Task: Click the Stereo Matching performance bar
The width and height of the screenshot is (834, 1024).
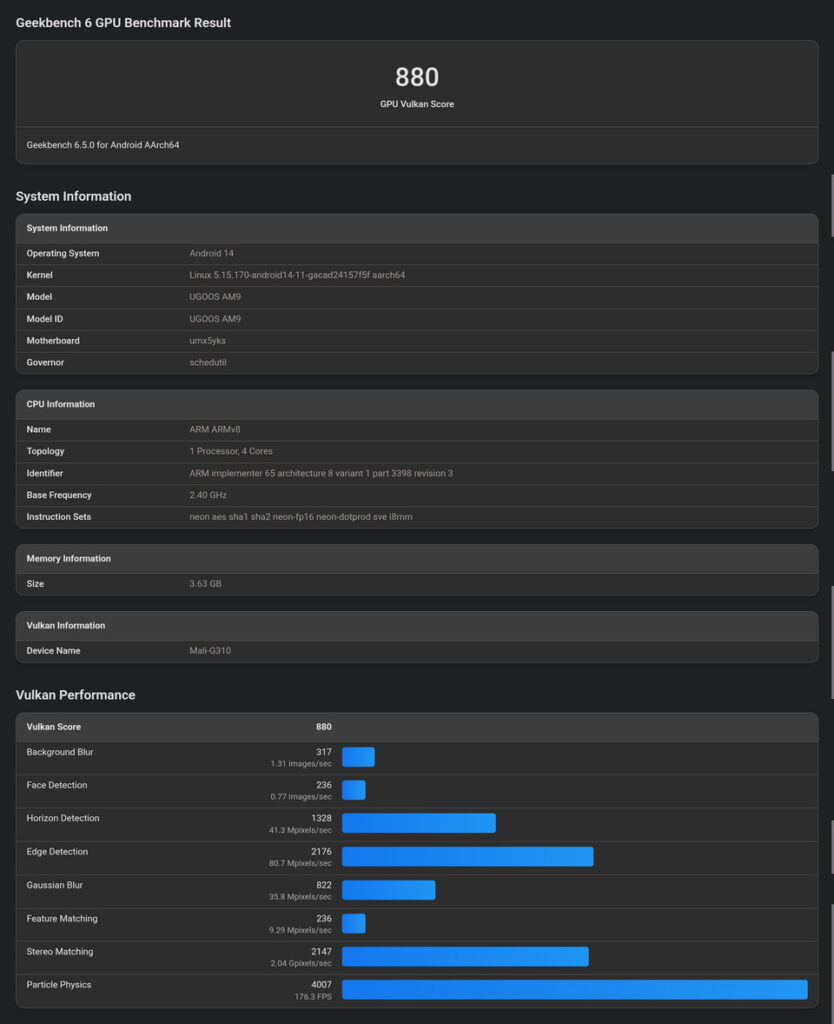Action: click(465, 957)
